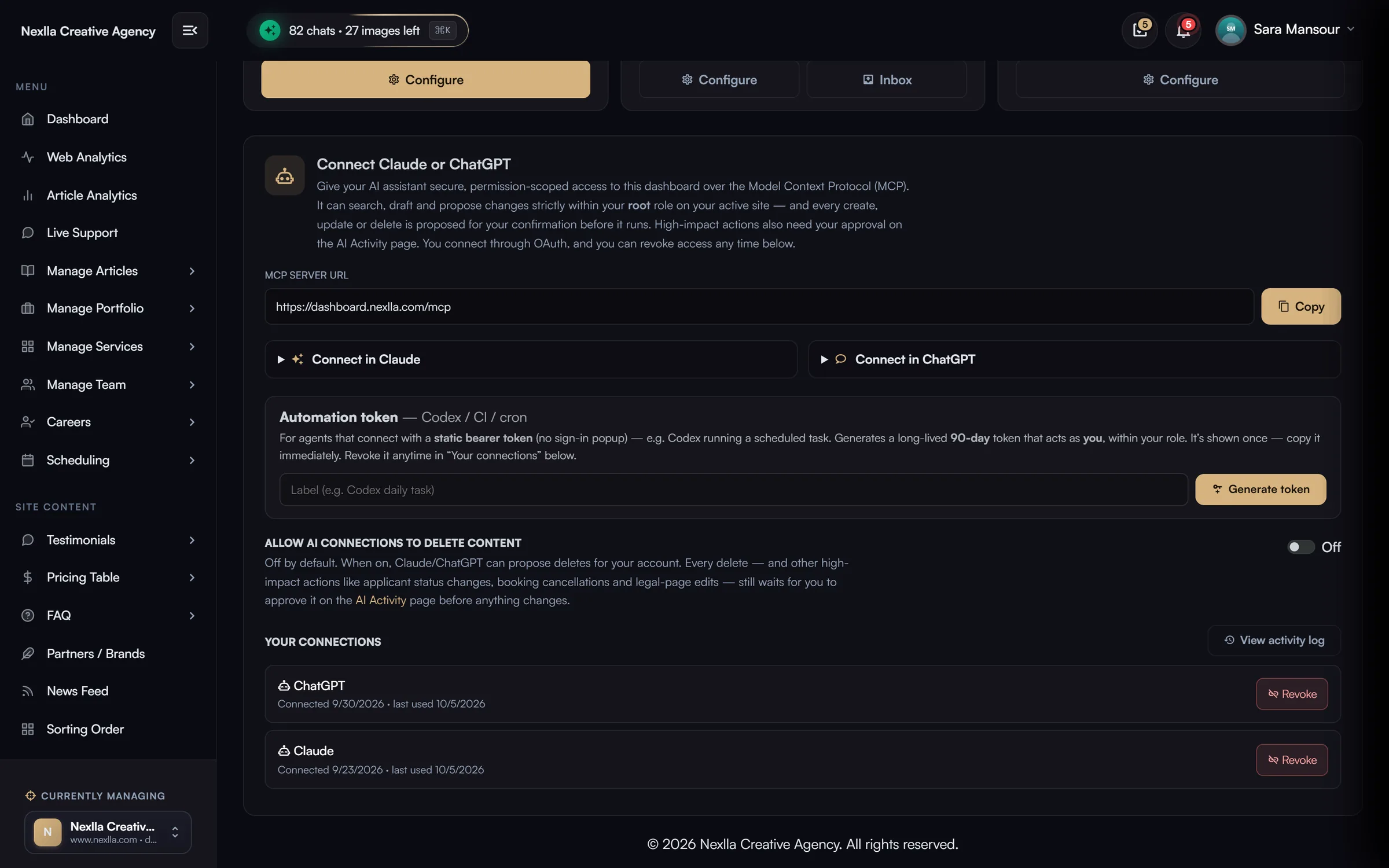Open Live Support in the sidebar
The height and width of the screenshot is (868, 1389).
108,233
